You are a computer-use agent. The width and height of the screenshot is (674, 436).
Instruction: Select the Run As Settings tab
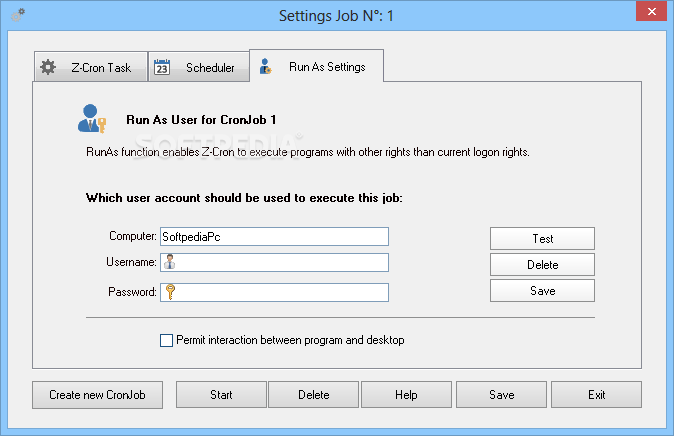pos(316,66)
